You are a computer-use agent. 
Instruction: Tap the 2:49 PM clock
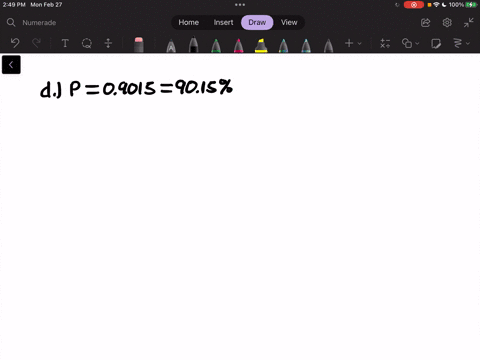tap(14, 5)
